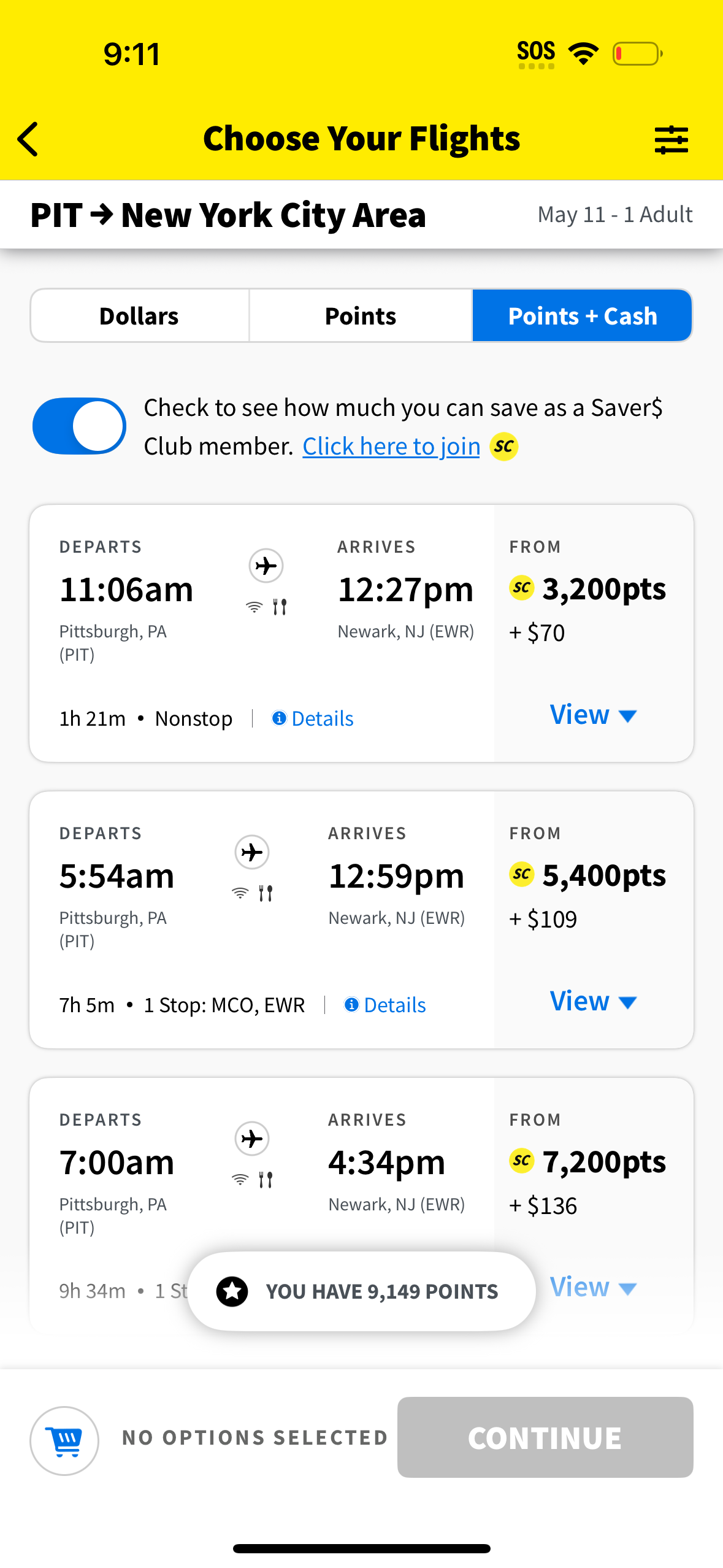Tap the WiFi icon on 5:54am flight
The image size is (723, 1568).
pos(240,893)
